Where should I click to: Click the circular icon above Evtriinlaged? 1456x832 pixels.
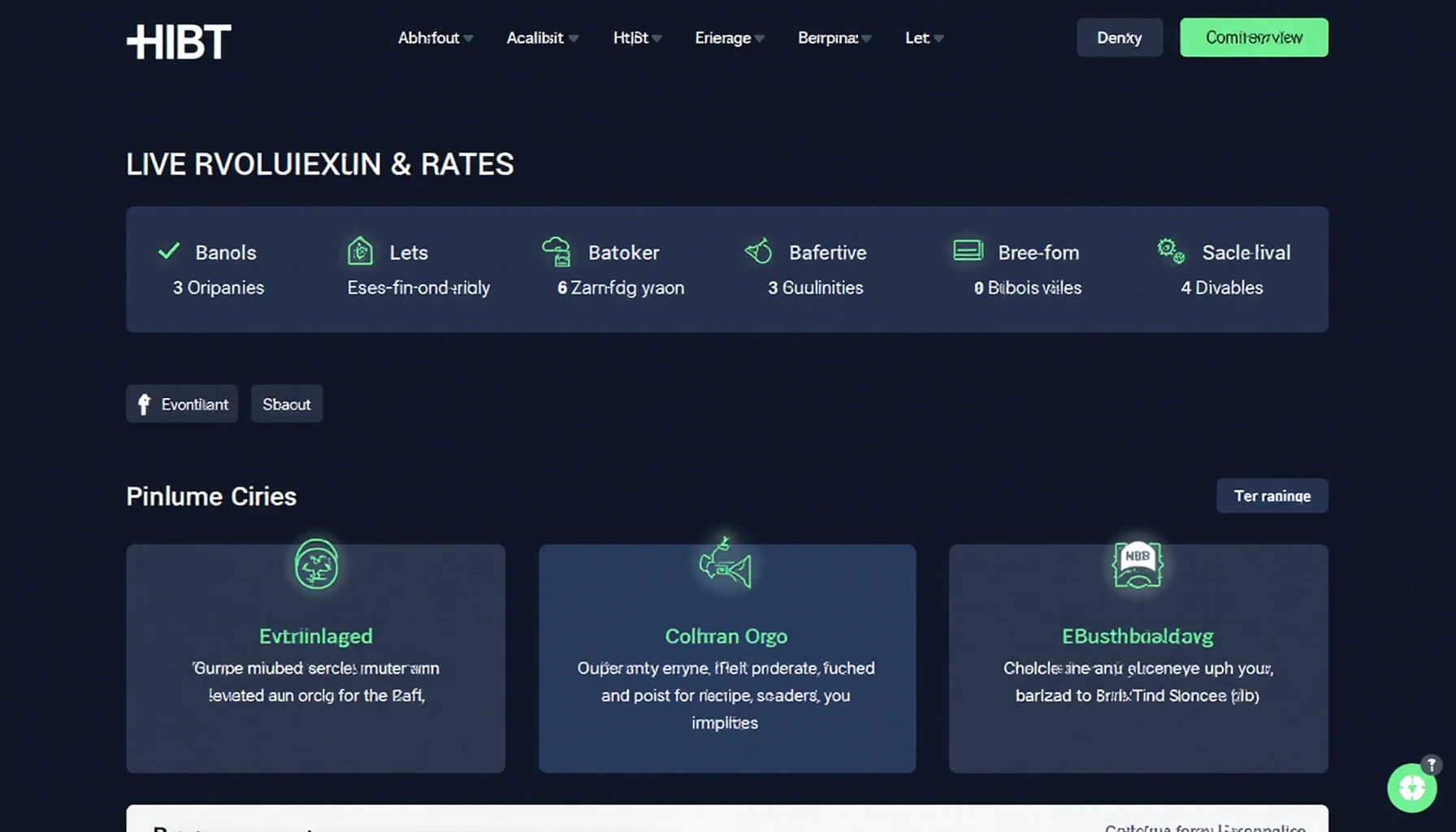click(x=316, y=564)
